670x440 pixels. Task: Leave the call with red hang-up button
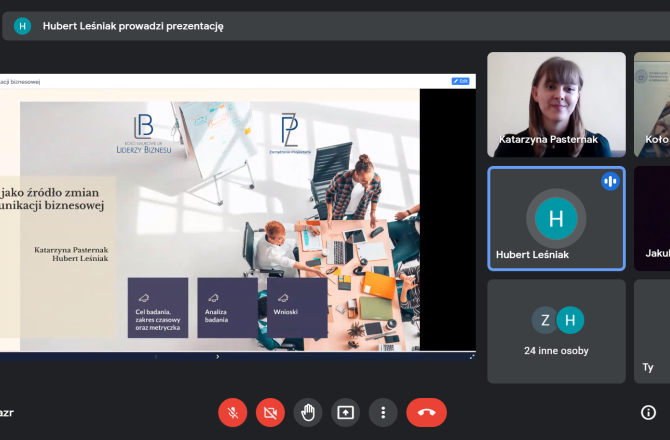click(426, 412)
